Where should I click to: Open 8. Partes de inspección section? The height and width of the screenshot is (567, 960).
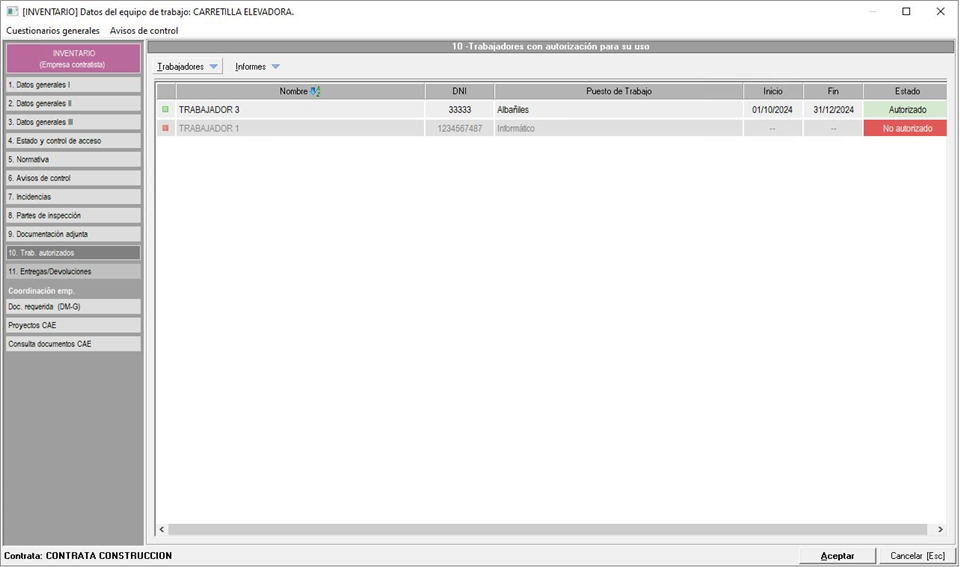coord(73,216)
